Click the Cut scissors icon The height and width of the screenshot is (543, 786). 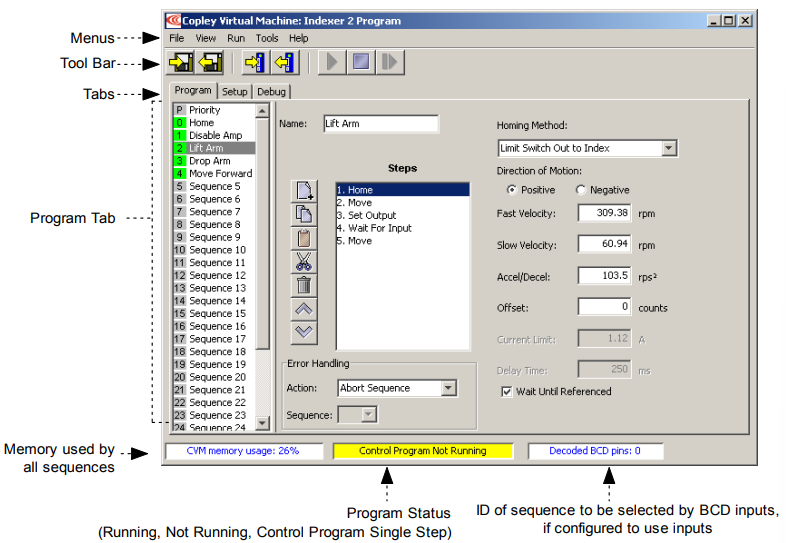pos(304,262)
